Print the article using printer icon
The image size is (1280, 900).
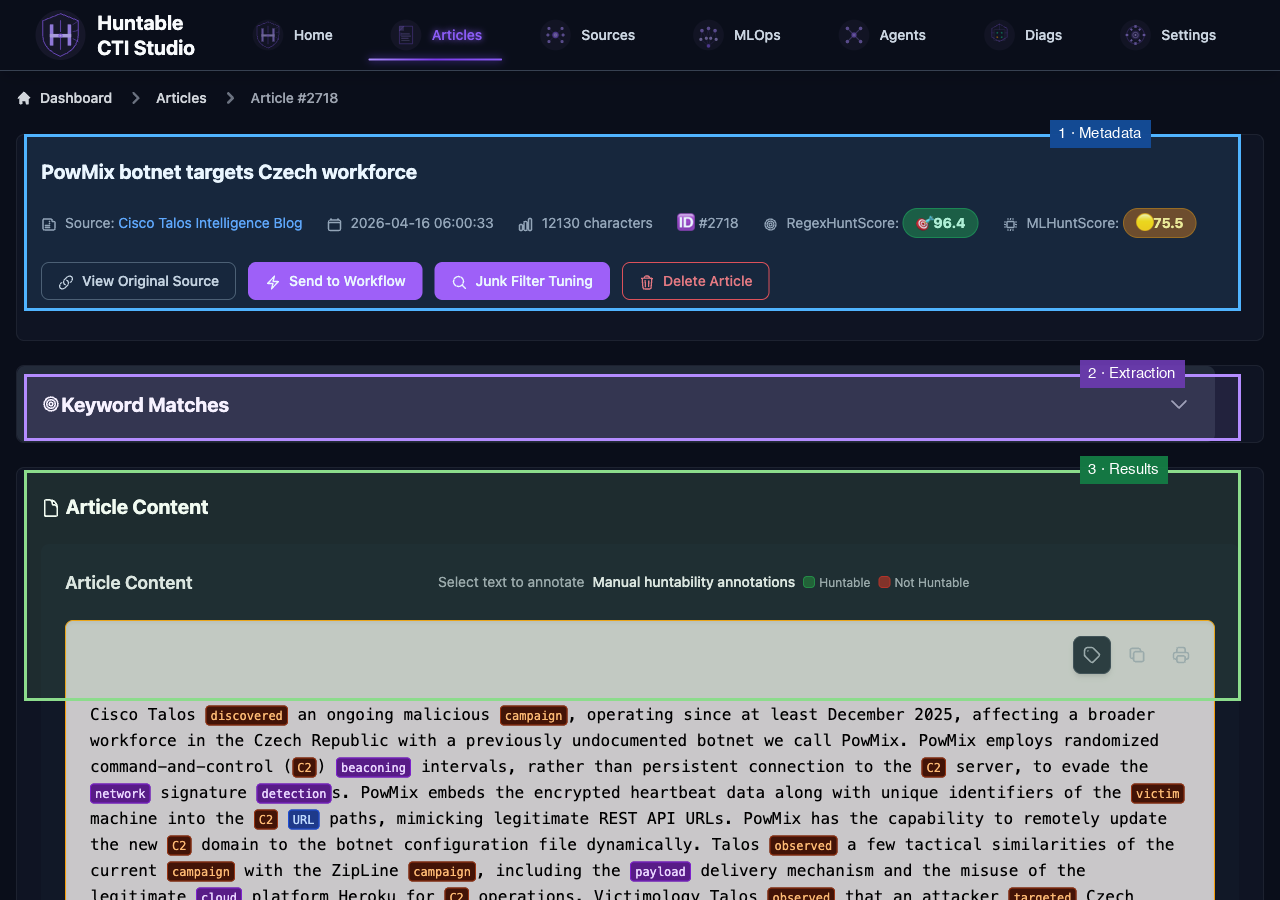[x=1181, y=655]
